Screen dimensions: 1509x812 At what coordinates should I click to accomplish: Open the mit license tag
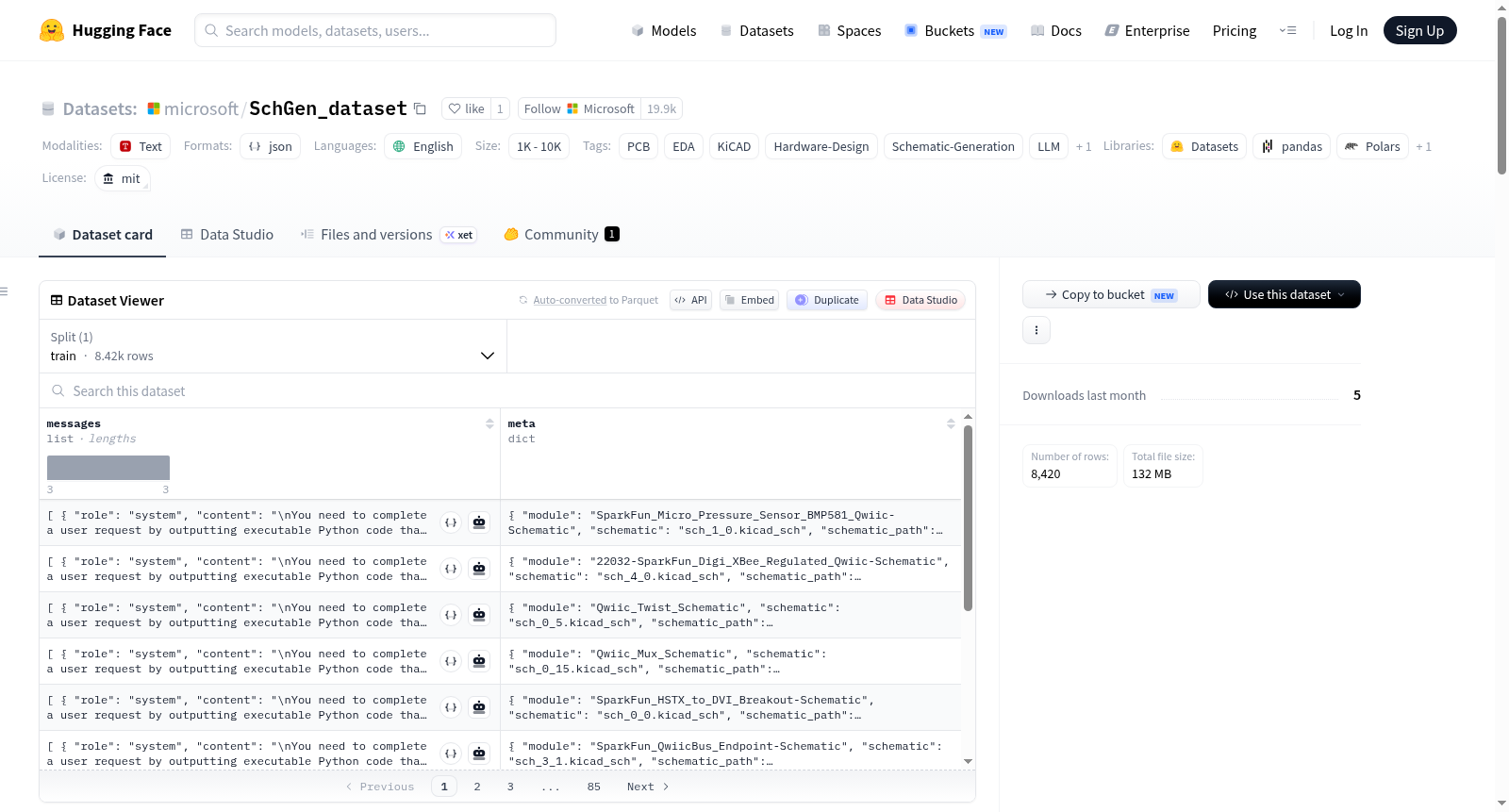coord(123,178)
